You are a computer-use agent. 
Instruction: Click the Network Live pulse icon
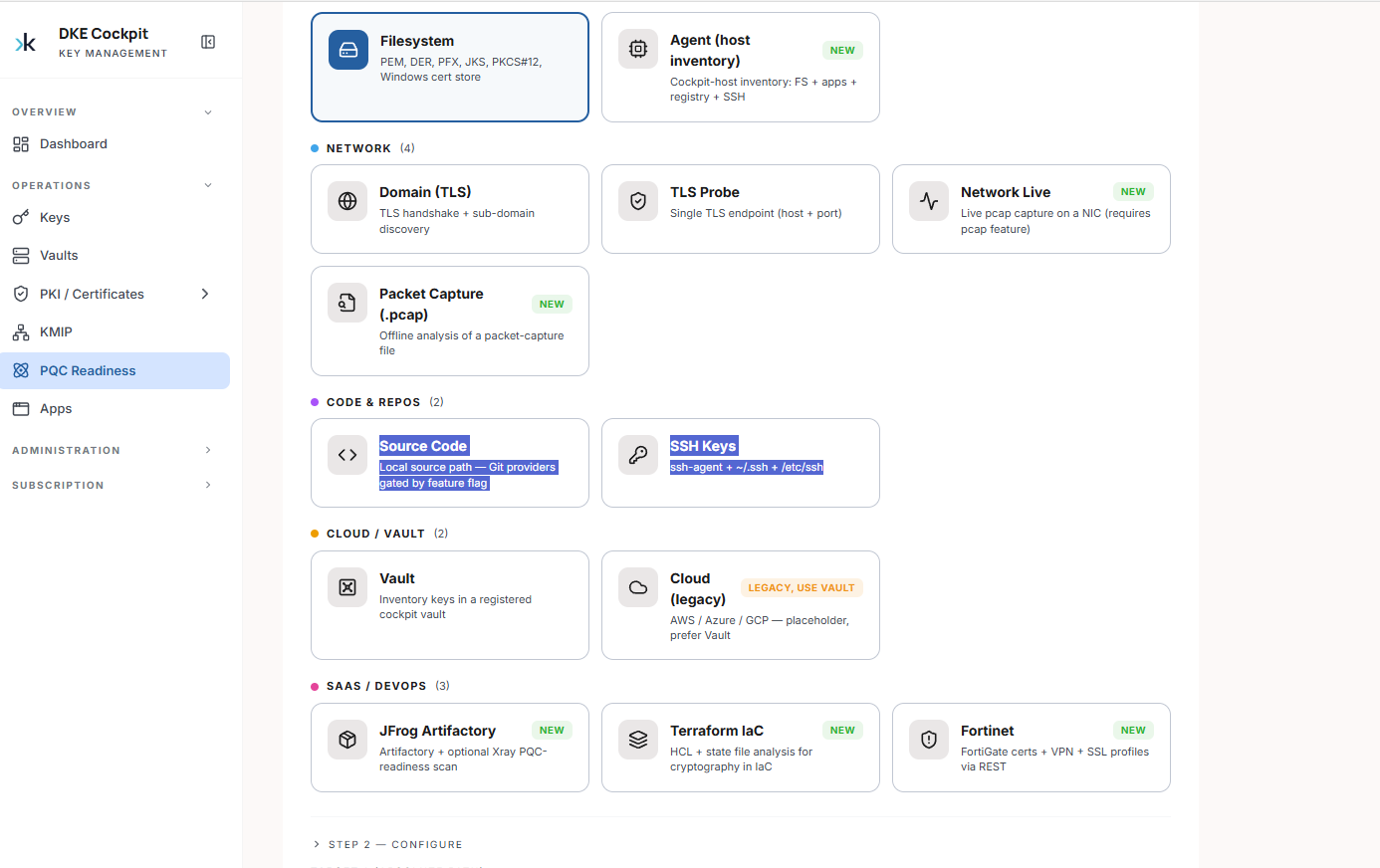pyautogui.click(x=929, y=201)
